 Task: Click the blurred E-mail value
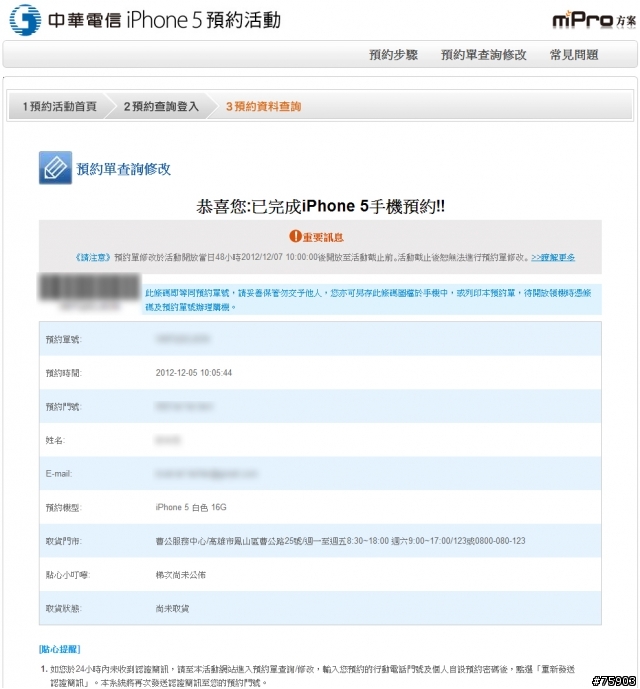tap(206, 474)
